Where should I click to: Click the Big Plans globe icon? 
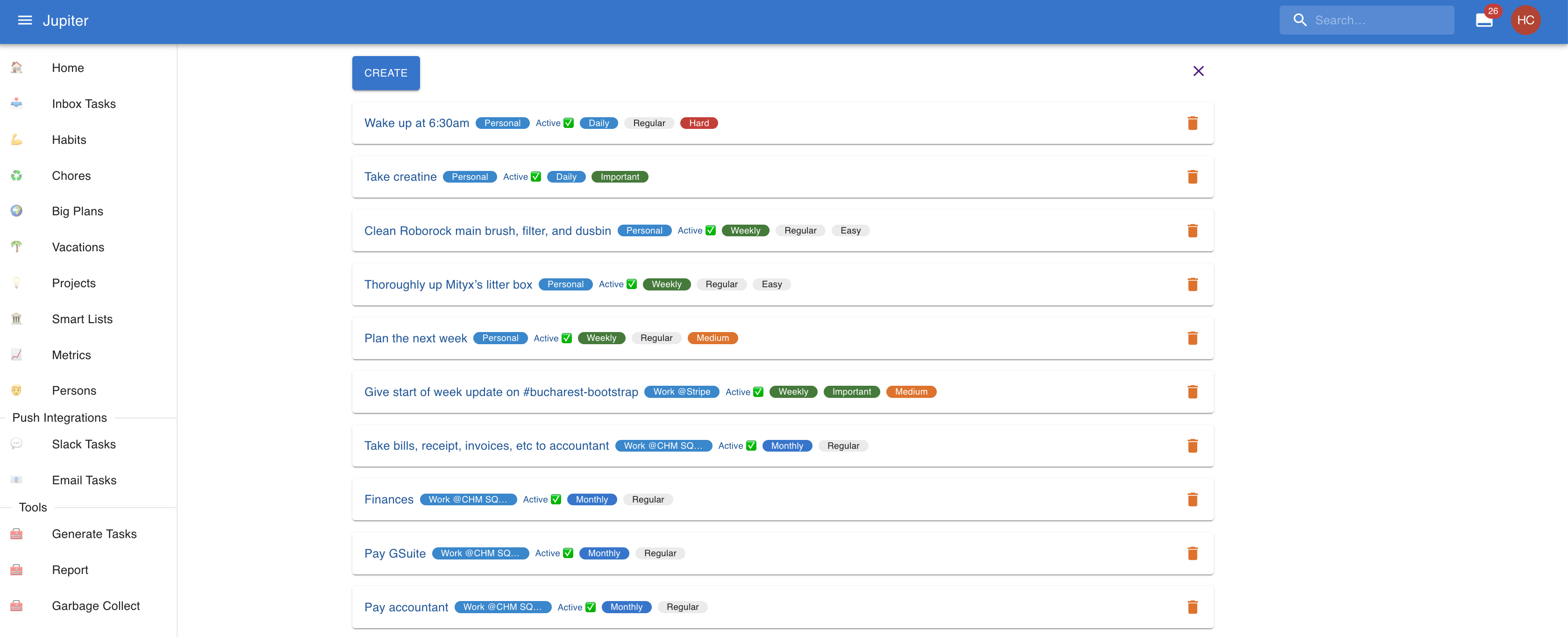16,211
